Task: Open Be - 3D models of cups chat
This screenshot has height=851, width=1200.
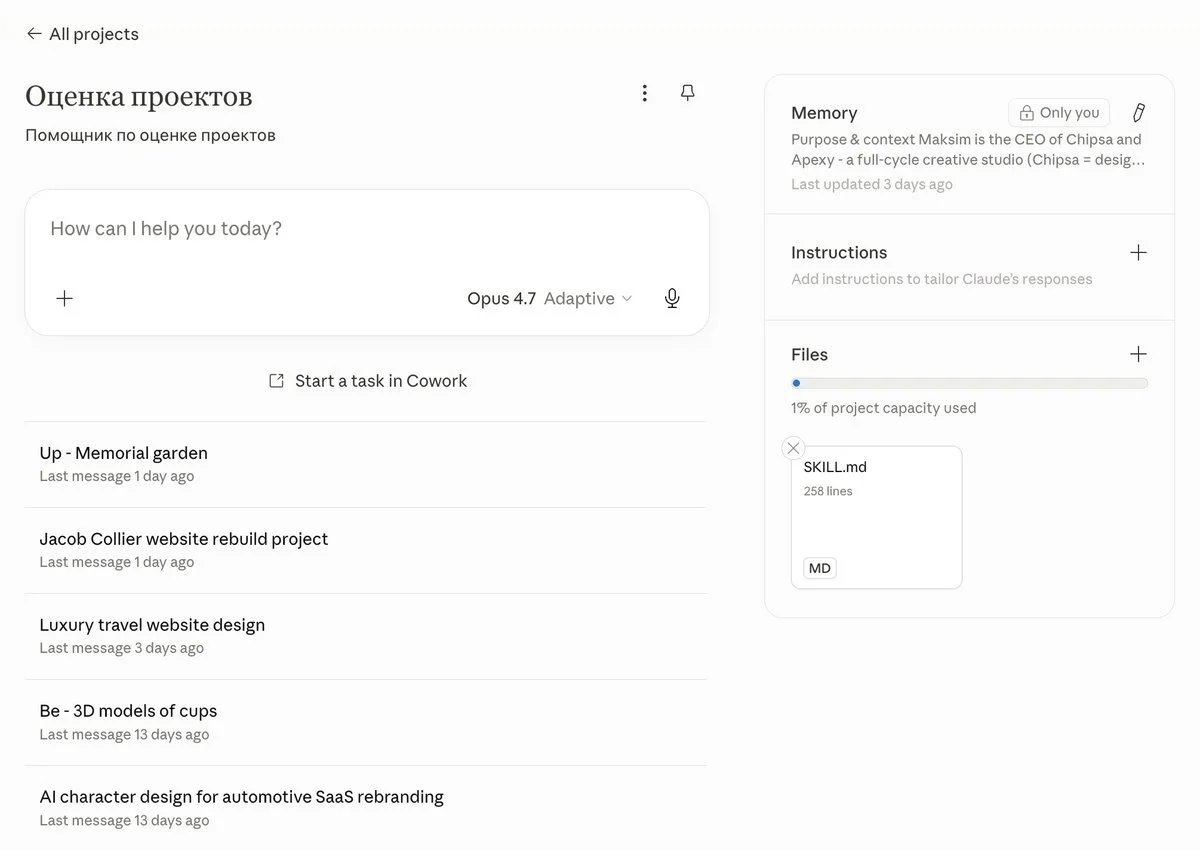Action: (x=128, y=711)
